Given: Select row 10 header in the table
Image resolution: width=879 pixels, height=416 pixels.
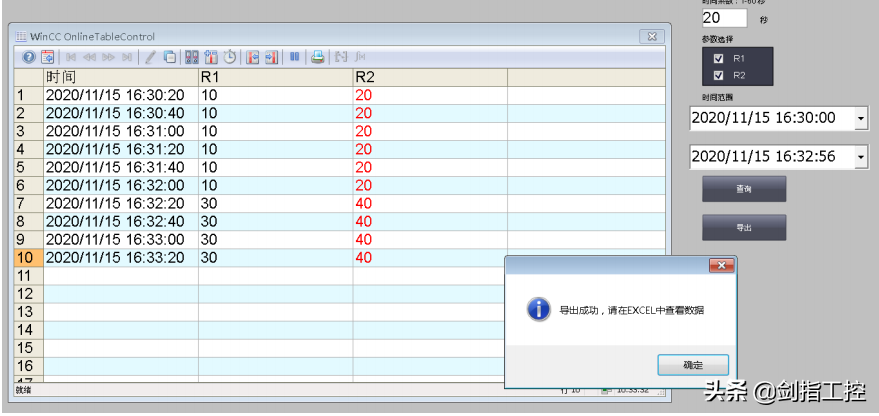Looking at the screenshot, I should (x=27, y=258).
